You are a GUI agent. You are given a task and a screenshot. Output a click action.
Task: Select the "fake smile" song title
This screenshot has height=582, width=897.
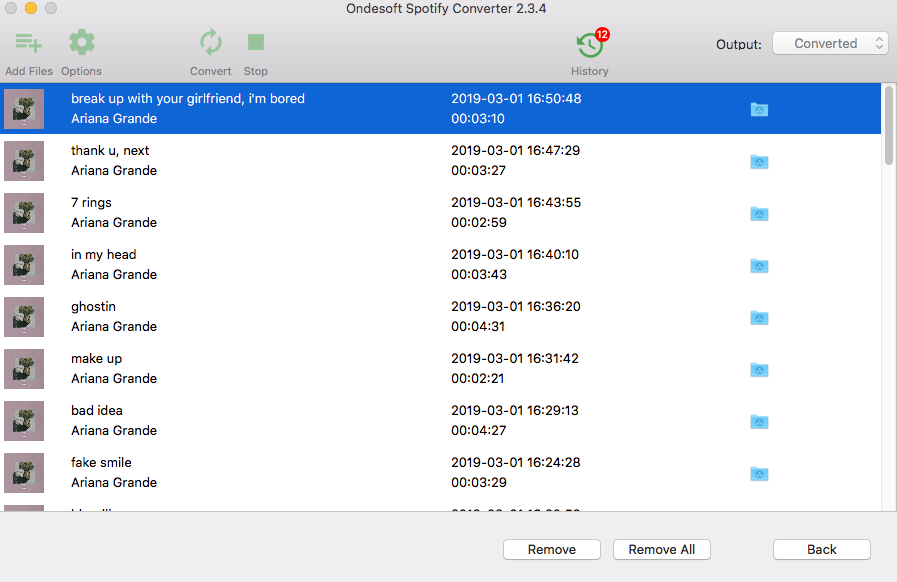point(101,462)
